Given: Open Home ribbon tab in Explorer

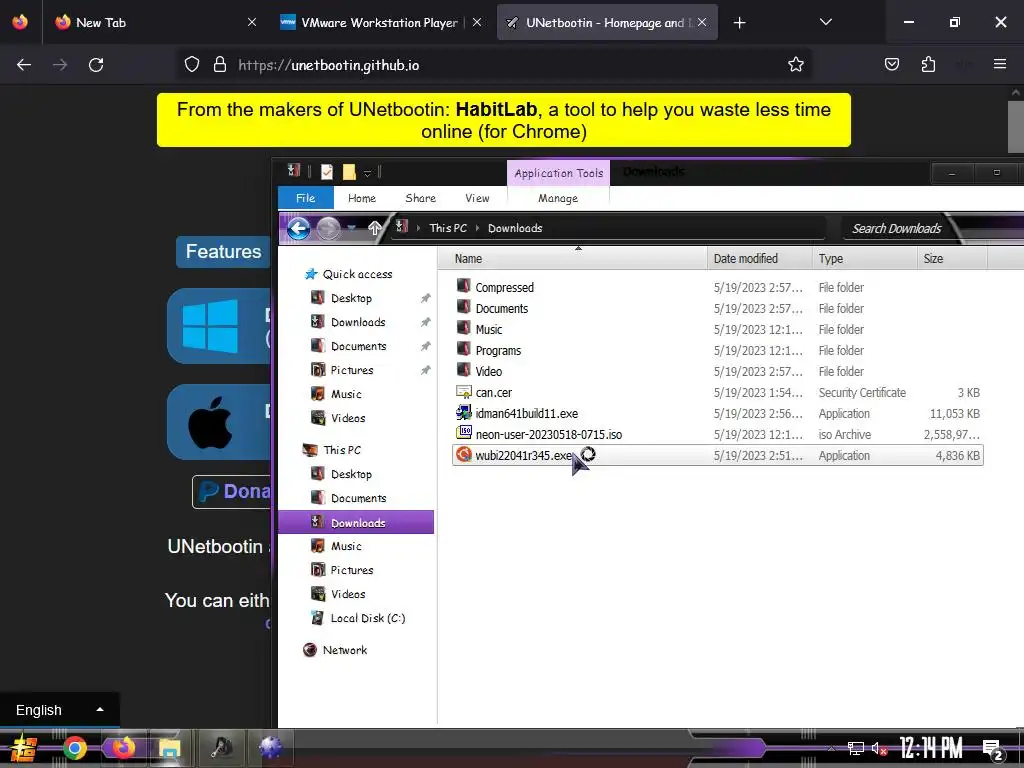Looking at the screenshot, I should pos(362,198).
